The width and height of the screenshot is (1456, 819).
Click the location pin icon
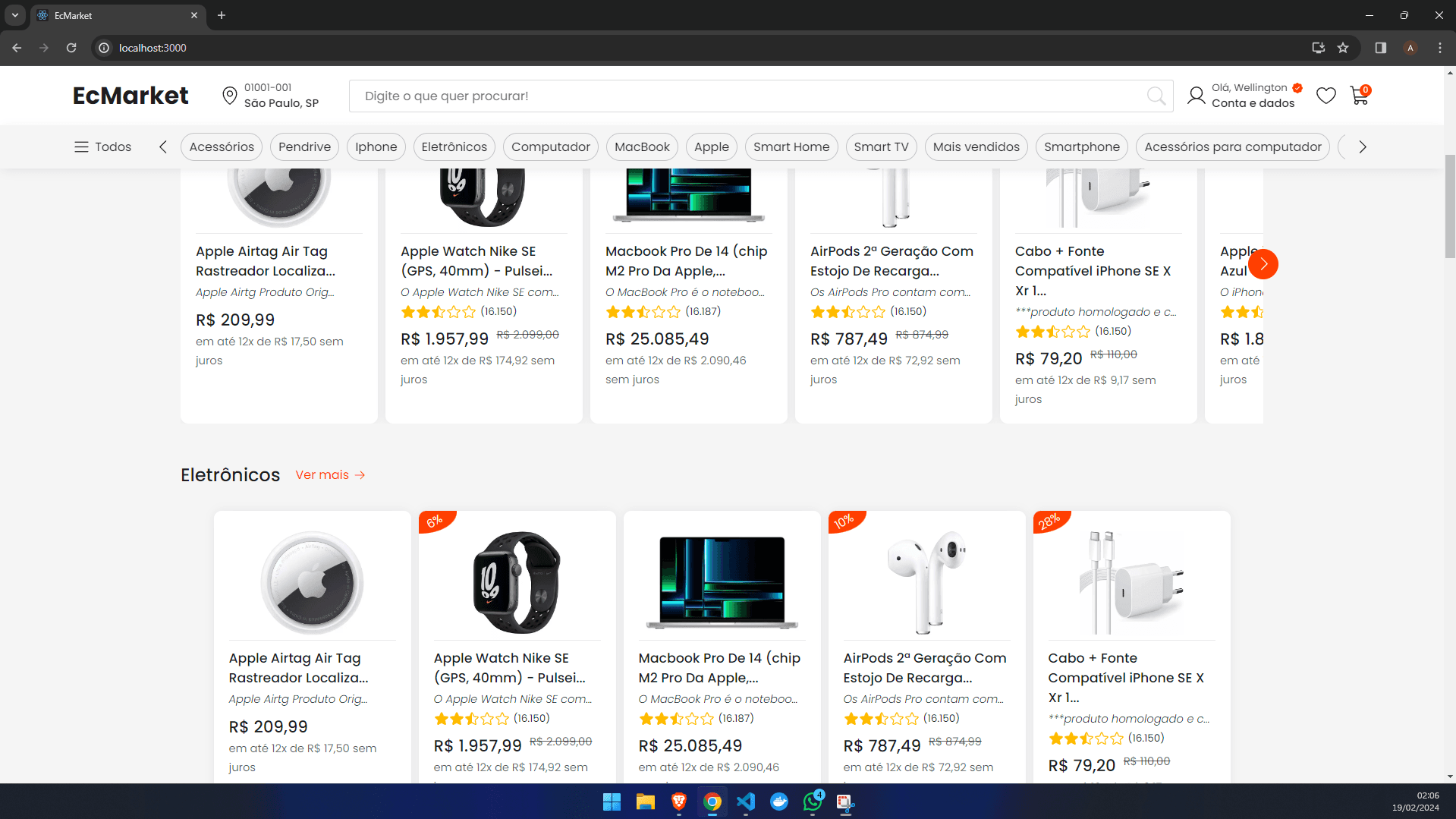point(229,96)
